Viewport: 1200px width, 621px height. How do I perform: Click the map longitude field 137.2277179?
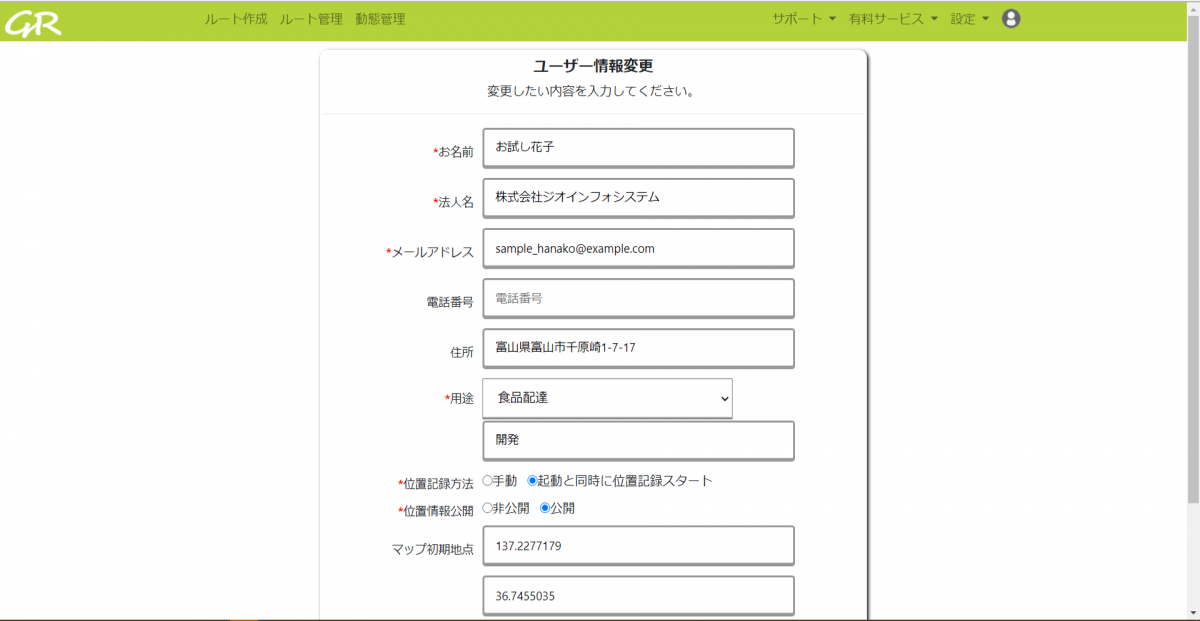click(638, 546)
